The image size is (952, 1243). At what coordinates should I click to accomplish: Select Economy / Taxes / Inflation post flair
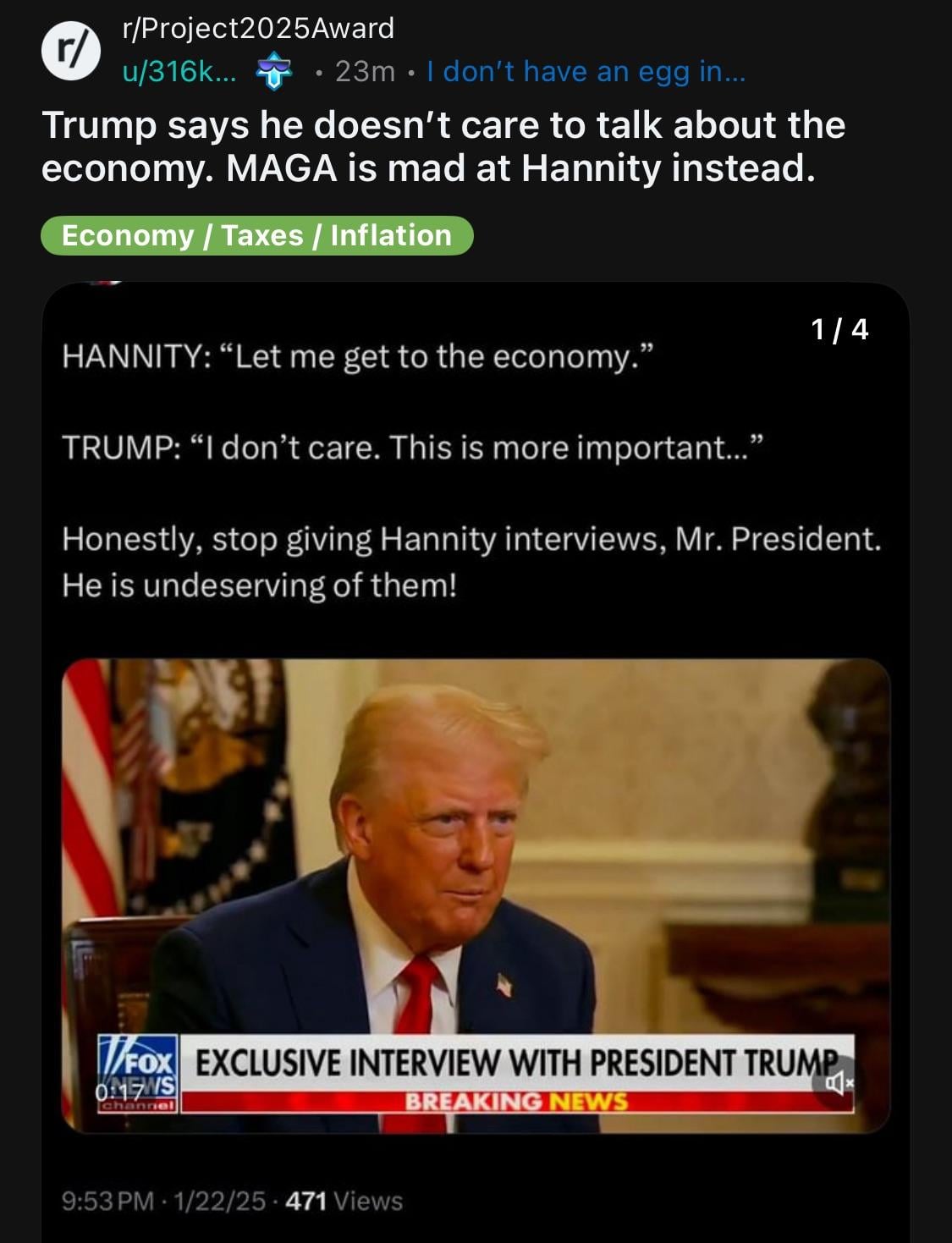(256, 235)
